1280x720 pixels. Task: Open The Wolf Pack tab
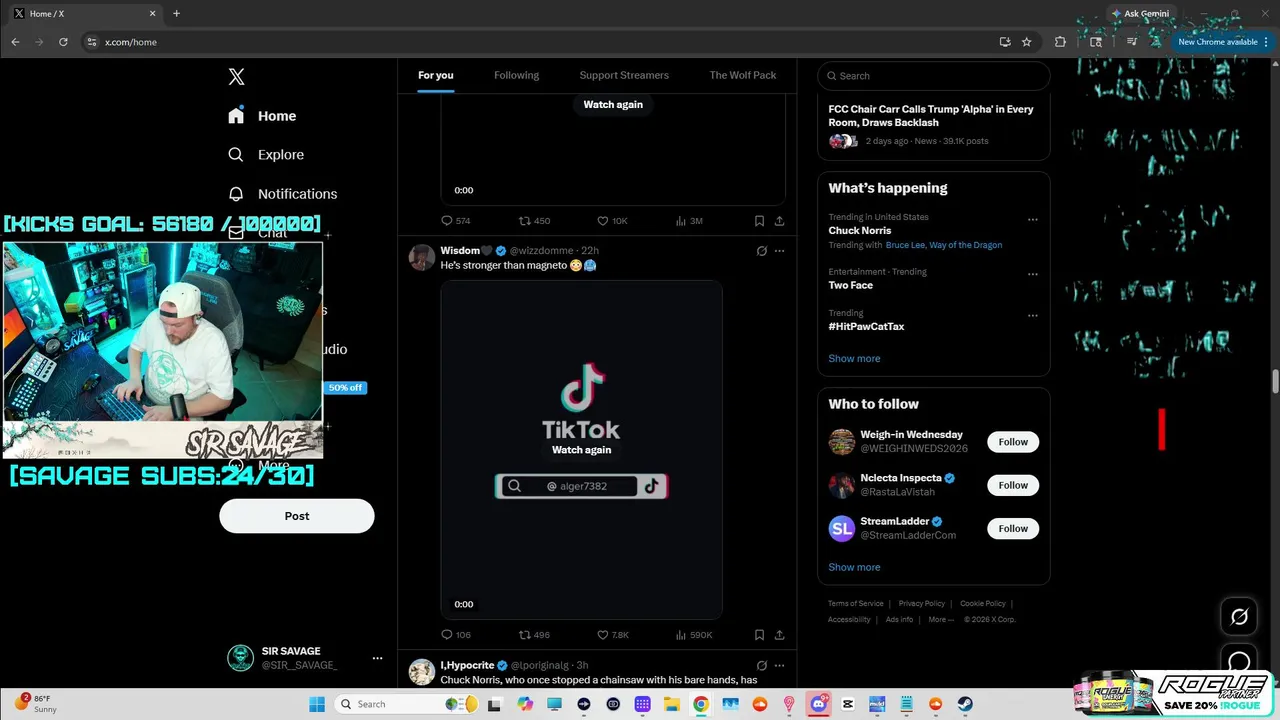click(743, 76)
